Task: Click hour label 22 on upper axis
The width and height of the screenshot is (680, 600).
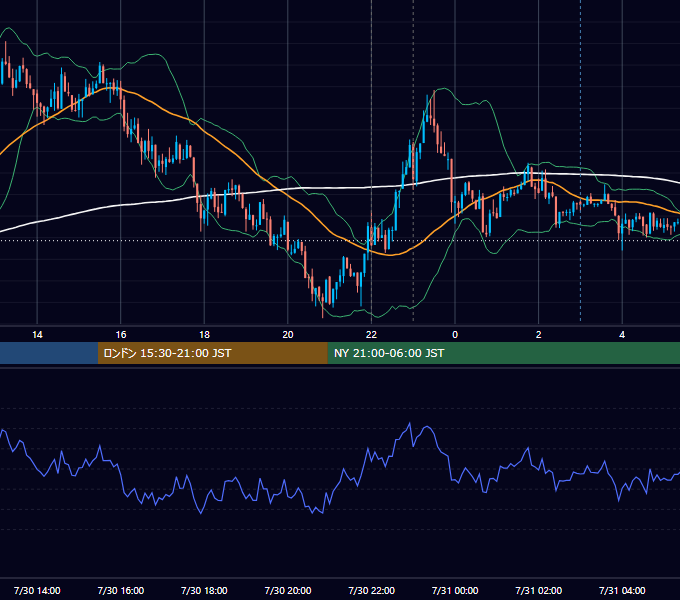Action: tap(371, 335)
